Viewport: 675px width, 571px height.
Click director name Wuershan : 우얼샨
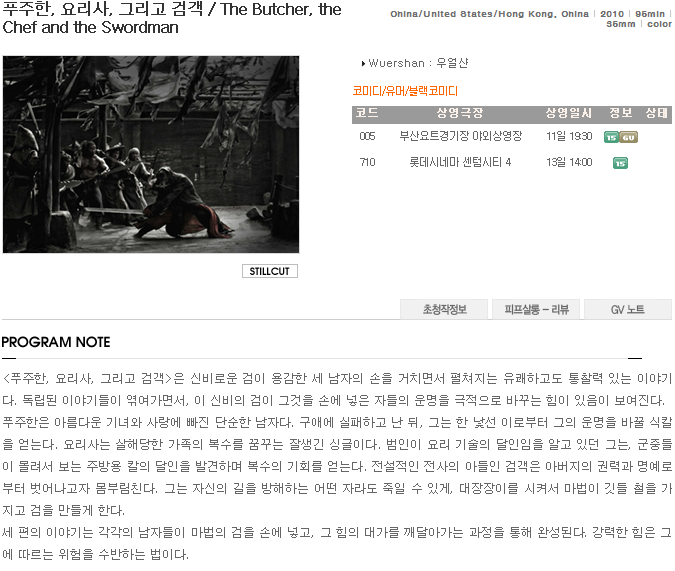(418, 63)
